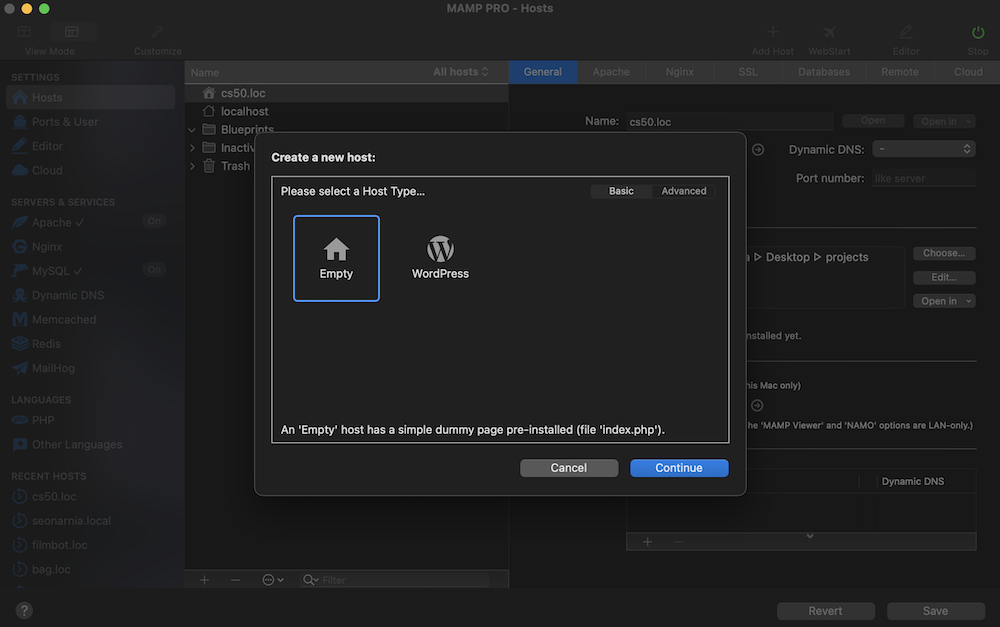
Task: Choose the WordPress host type
Action: click(x=440, y=258)
